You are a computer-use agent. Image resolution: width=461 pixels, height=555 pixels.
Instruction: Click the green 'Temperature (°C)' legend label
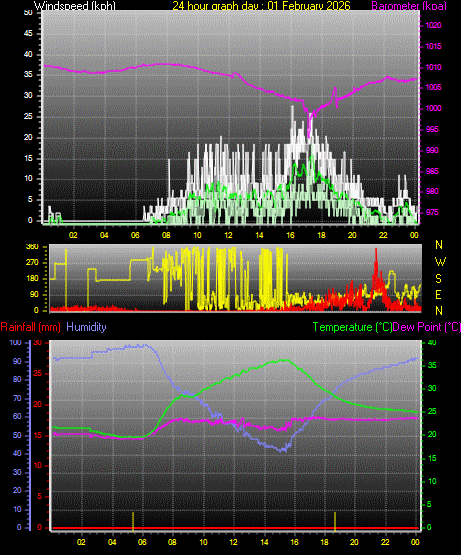coord(352,327)
